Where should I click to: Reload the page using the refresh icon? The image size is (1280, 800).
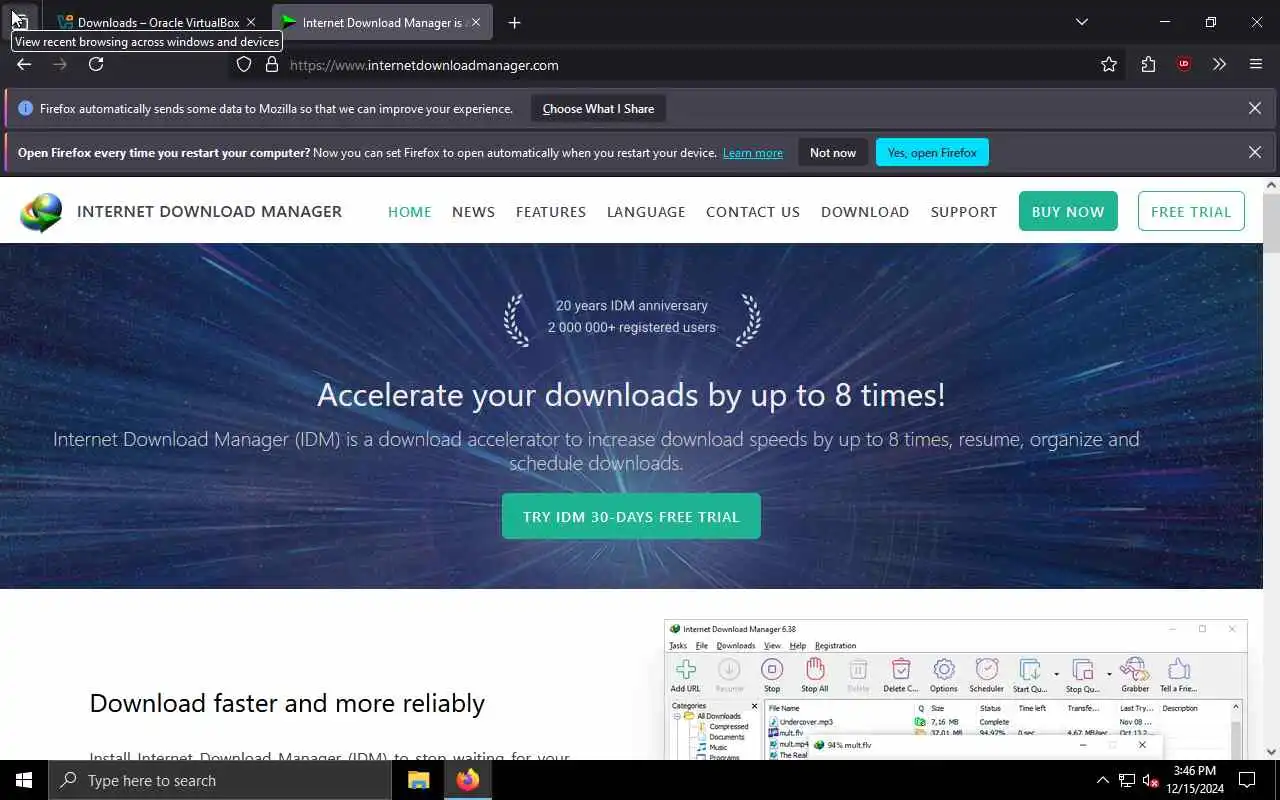click(x=96, y=64)
